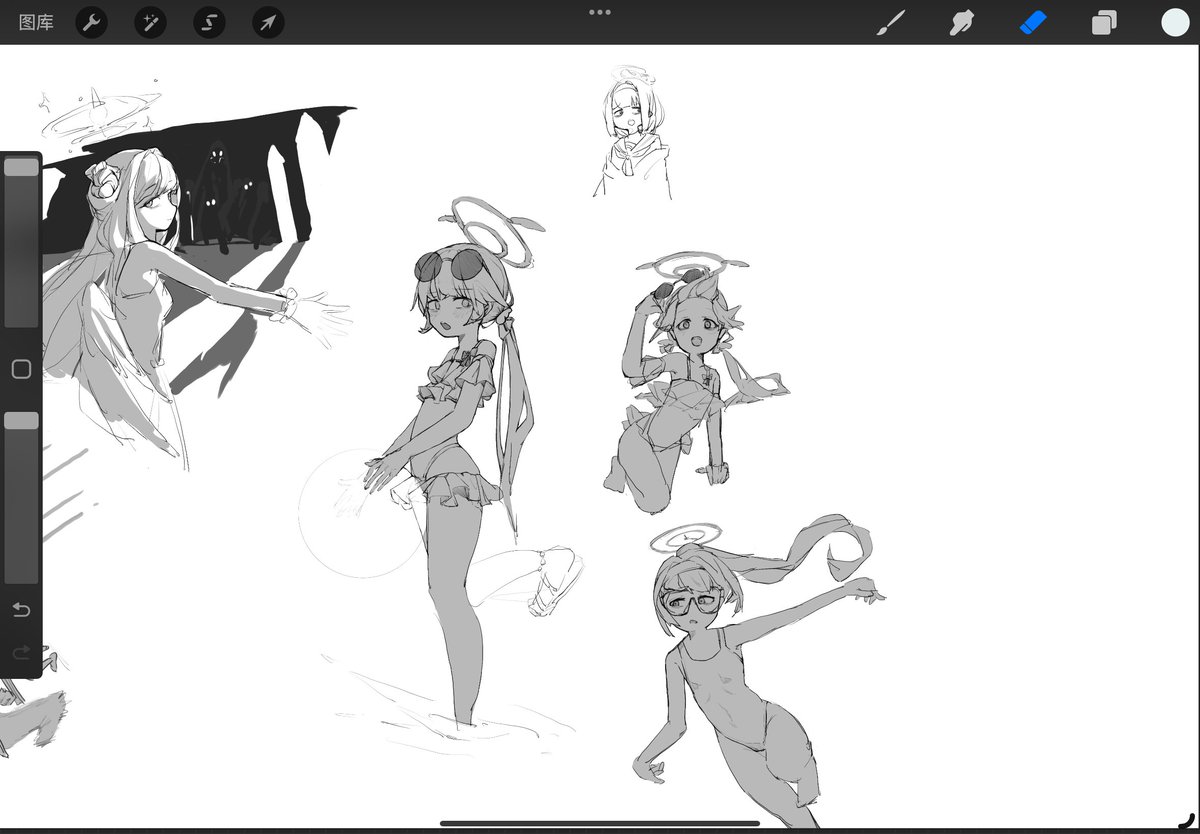Activate the Transform arrow tool
1200x834 pixels.
point(268,22)
